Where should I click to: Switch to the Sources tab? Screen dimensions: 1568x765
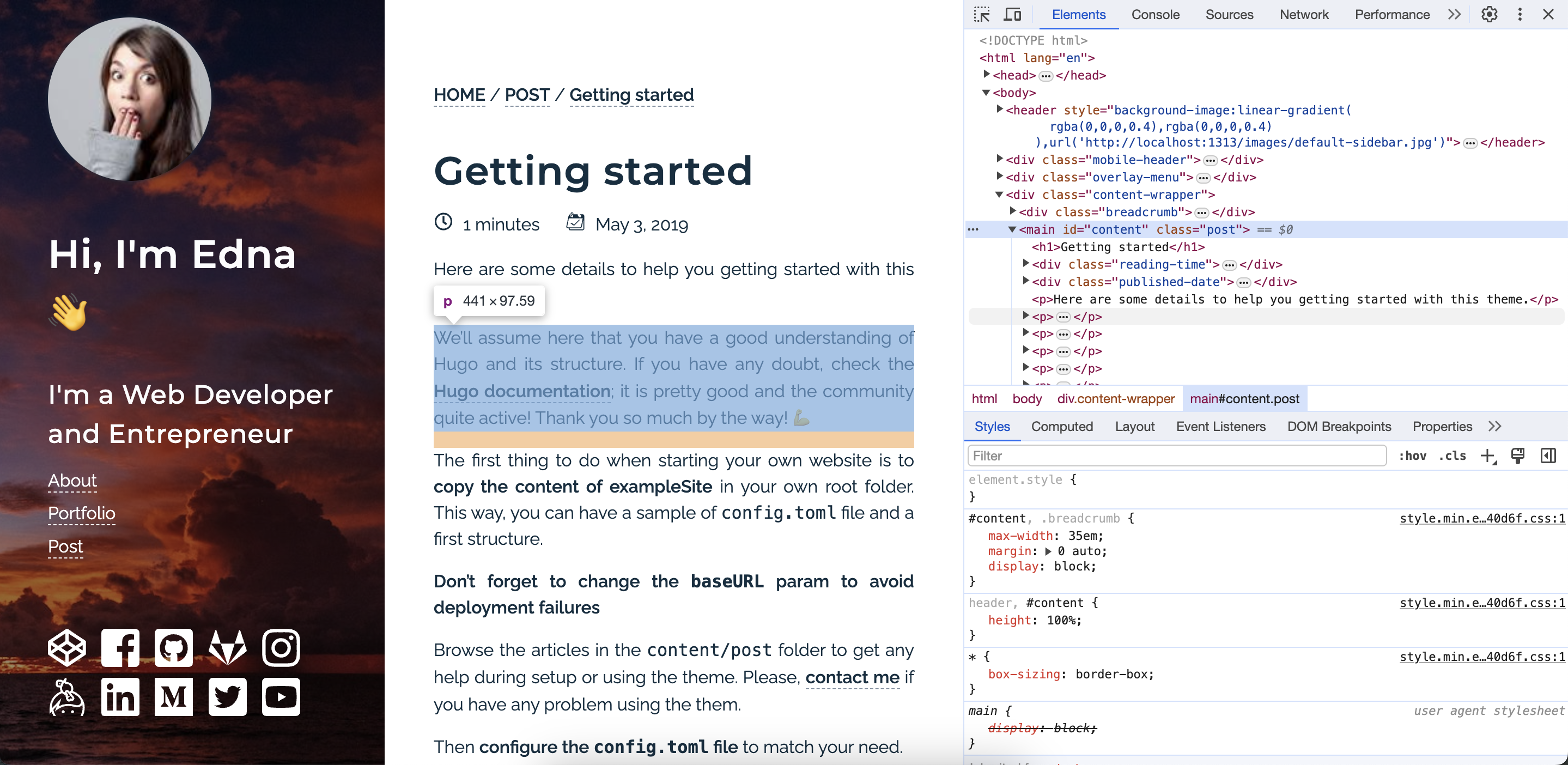click(1230, 15)
